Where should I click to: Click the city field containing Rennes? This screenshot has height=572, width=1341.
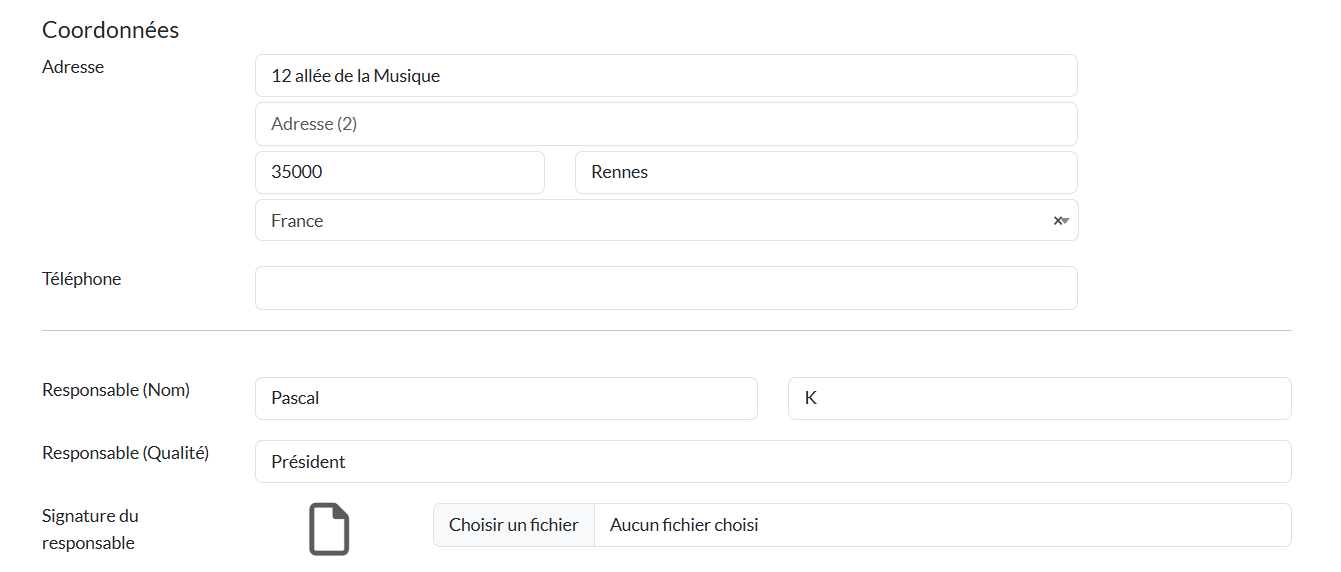(825, 172)
